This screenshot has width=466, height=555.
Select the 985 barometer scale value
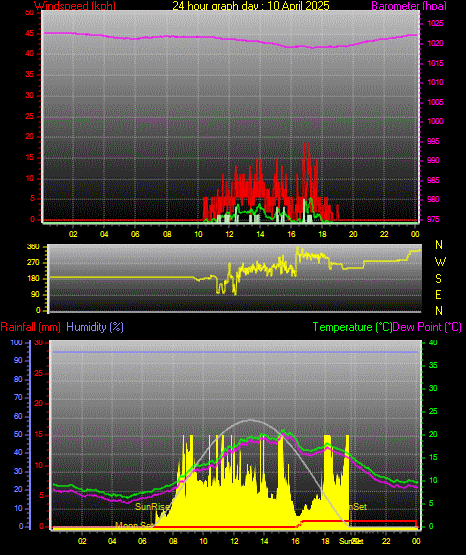click(x=433, y=180)
